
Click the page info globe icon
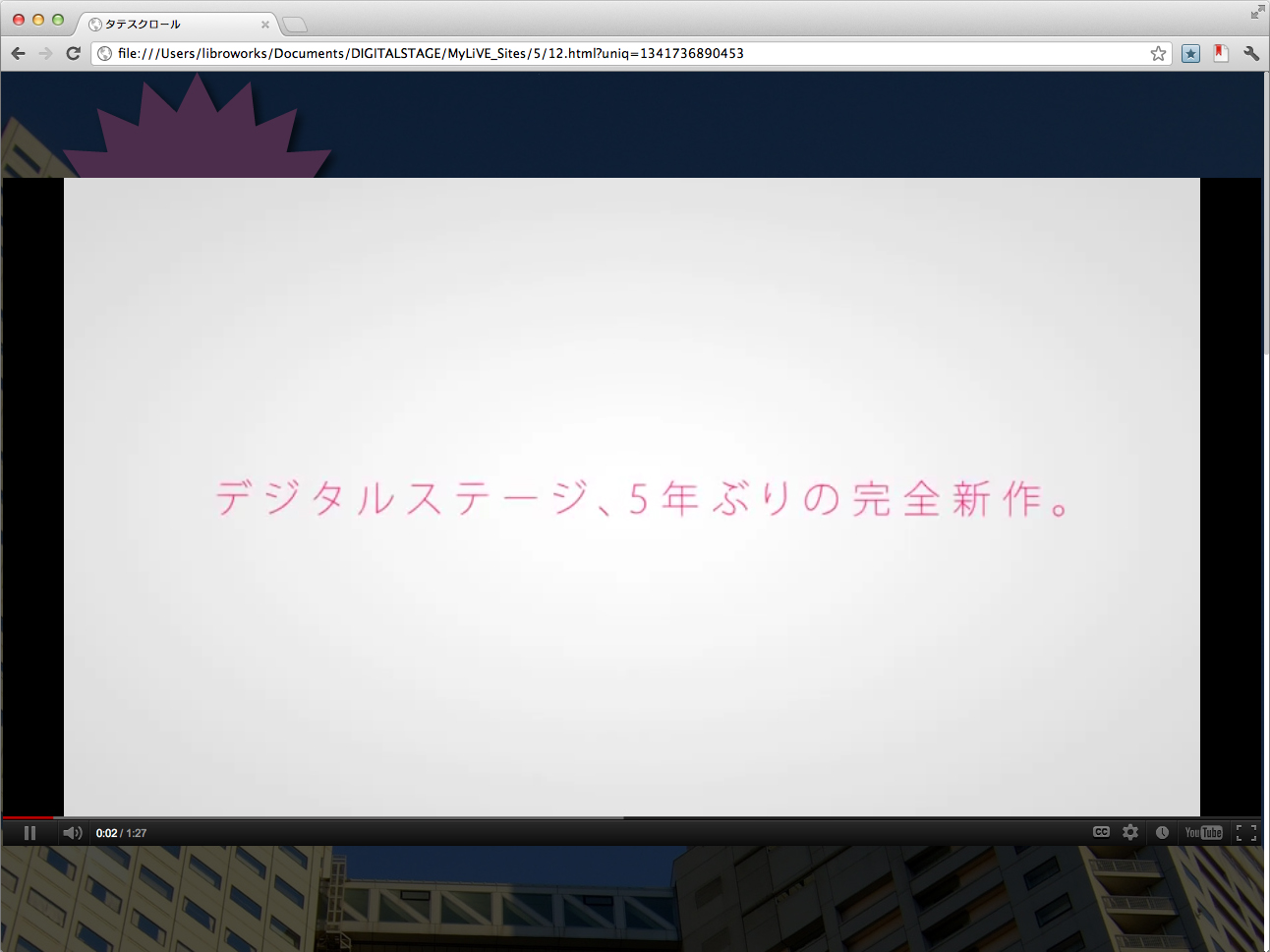coord(104,53)
